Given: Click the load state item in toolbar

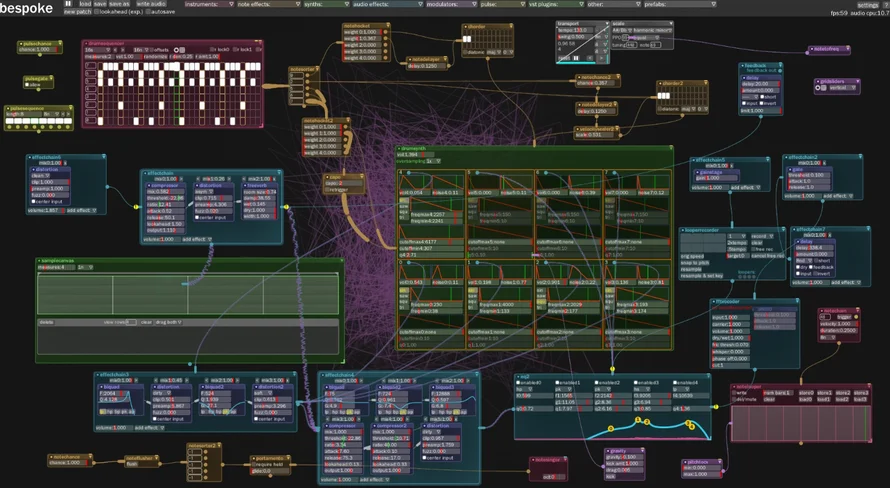Looking at the screenshot, I should click(85, 4).
